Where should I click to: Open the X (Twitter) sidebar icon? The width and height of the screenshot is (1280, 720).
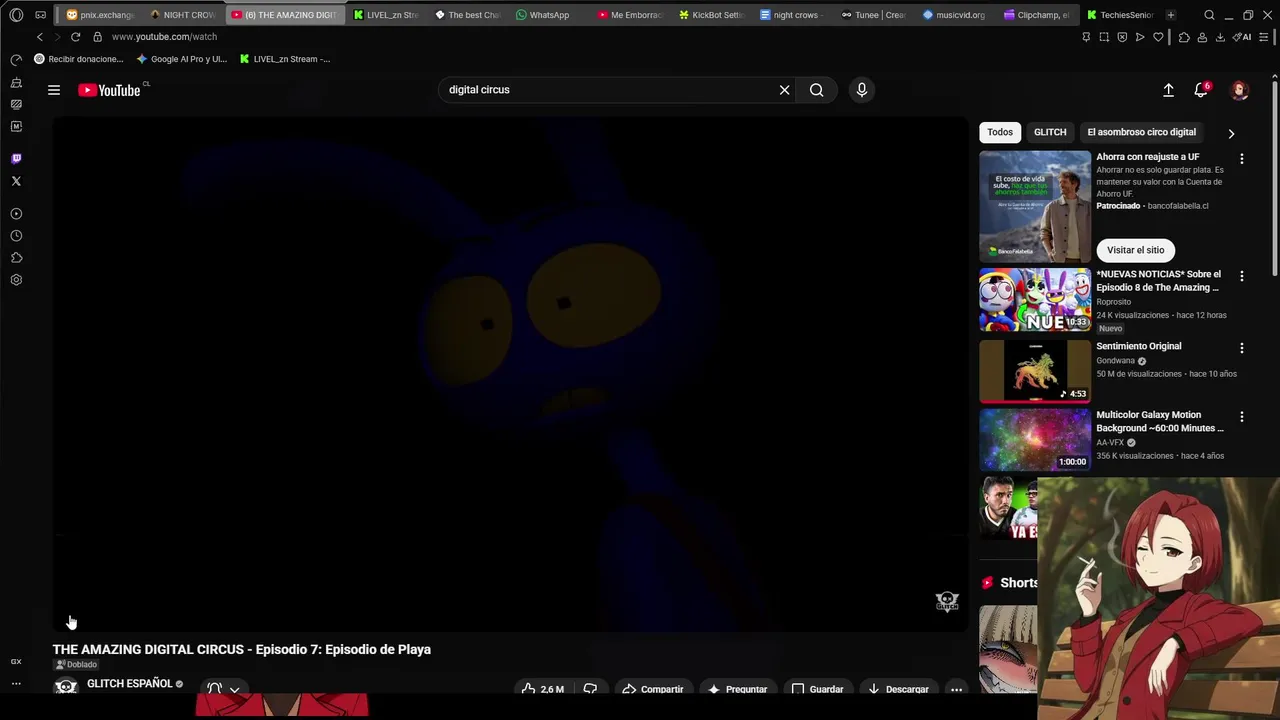[16, 181]
